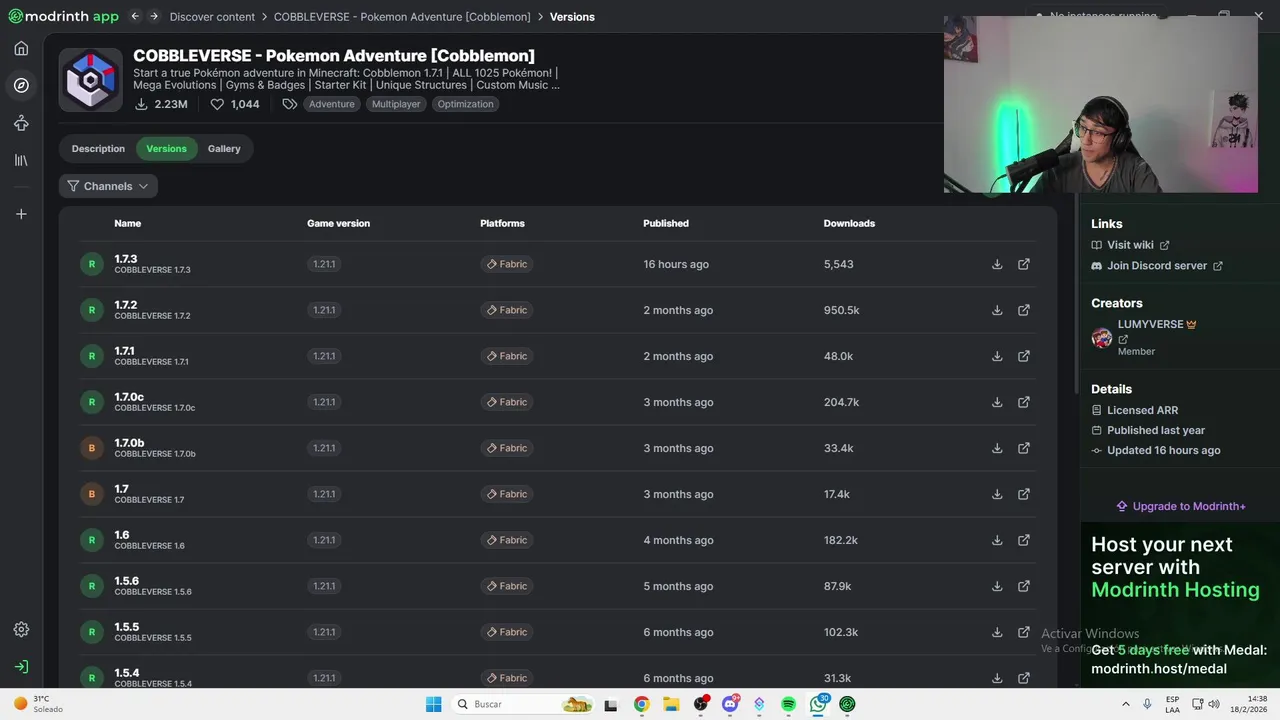This screenshot has width=1280, height=720.
Task: Download version 1.7.2
Action: [997, 310]
